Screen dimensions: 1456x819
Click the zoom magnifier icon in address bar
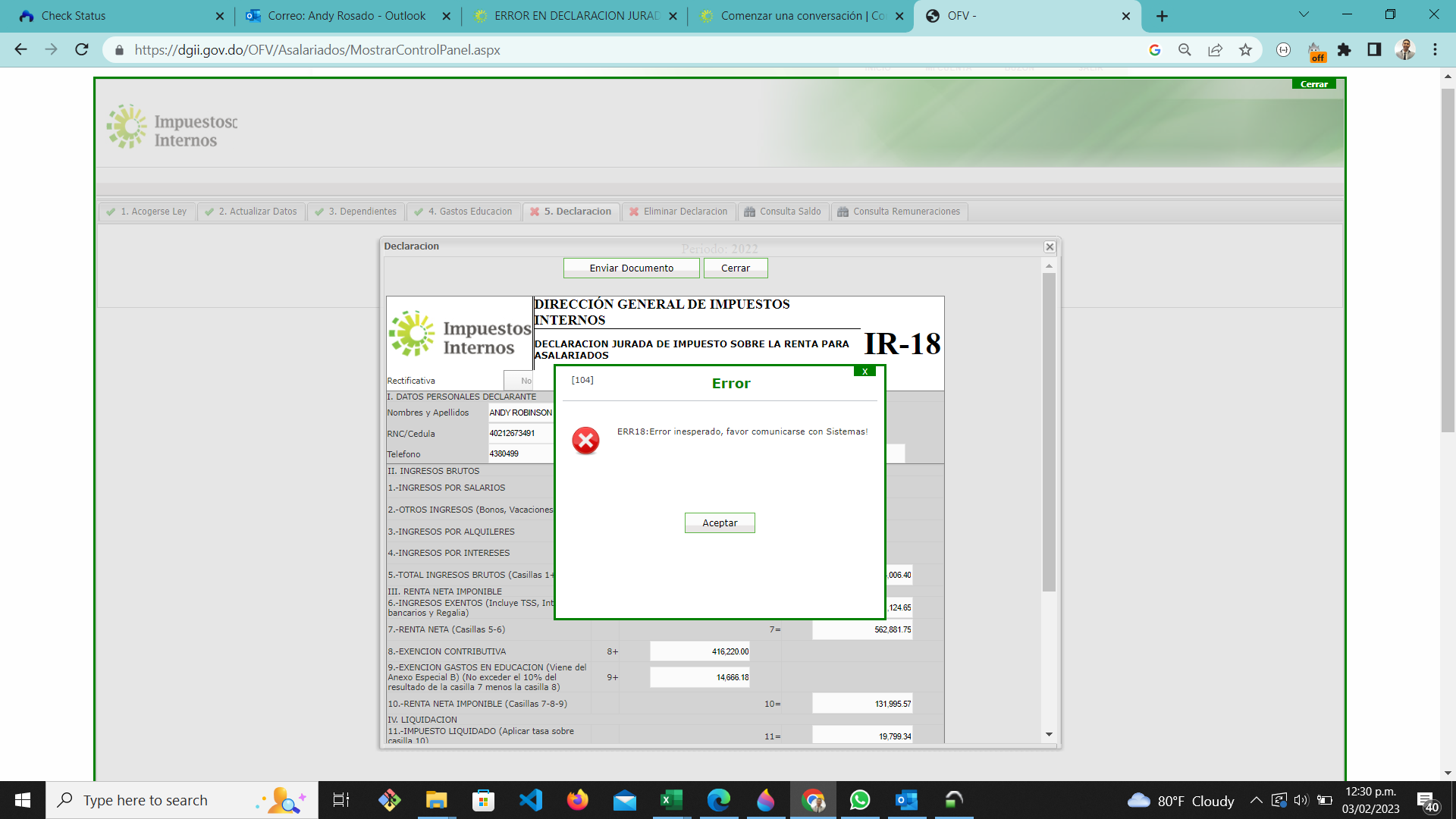1185,50
